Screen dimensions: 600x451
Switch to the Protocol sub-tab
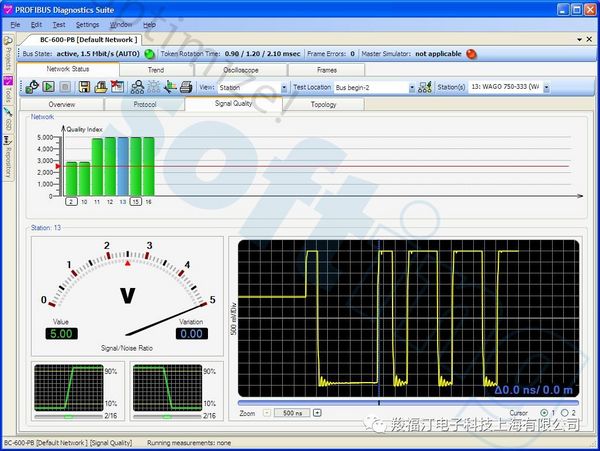(145, 104)
